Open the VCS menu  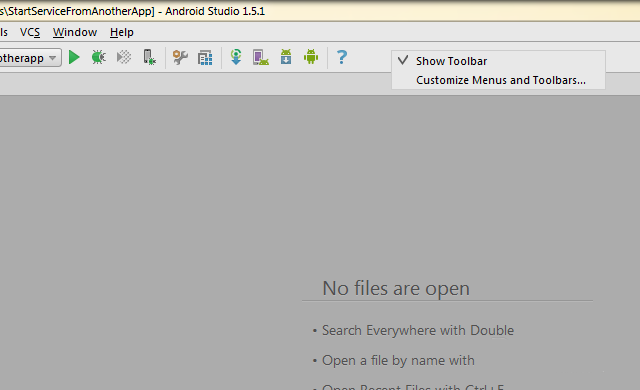(x=30, y=32)
